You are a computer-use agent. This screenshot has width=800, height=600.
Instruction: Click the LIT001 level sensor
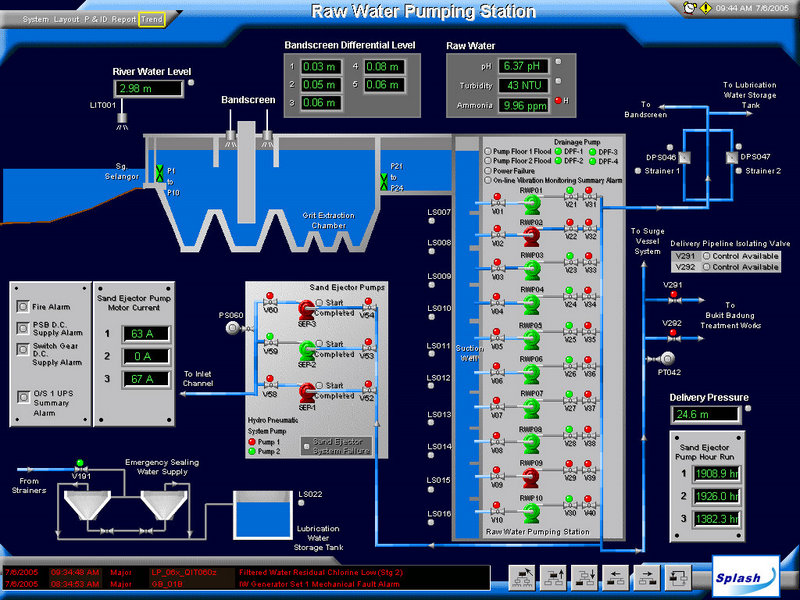click(122, 120)
